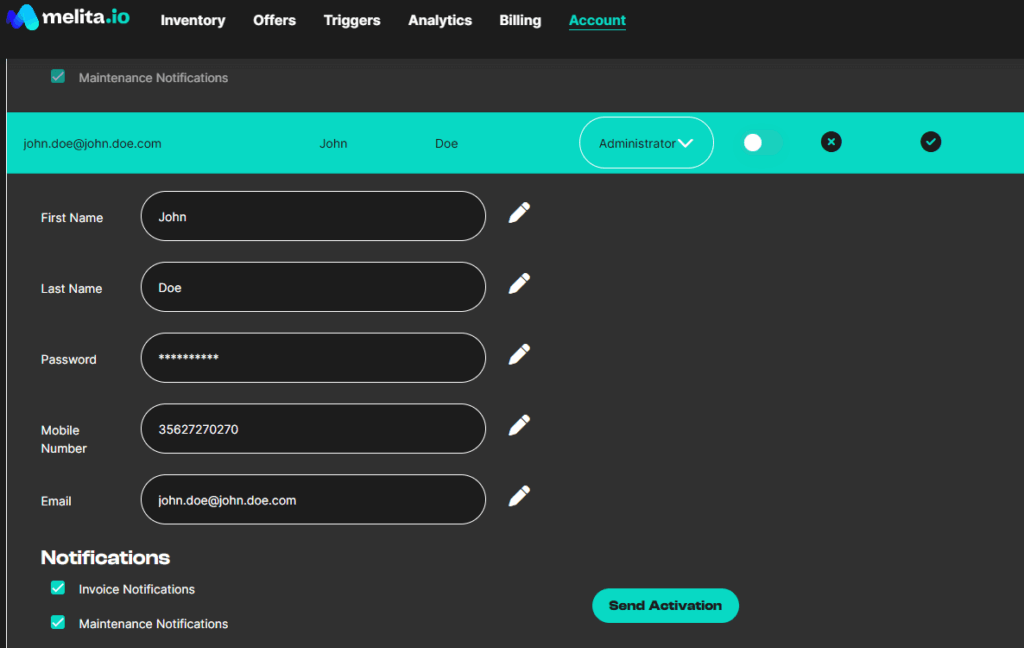The width and height of the screenshot is (1024, 648).
Task: Toggle the switch in John Doe's row
Action: (762, 143)
